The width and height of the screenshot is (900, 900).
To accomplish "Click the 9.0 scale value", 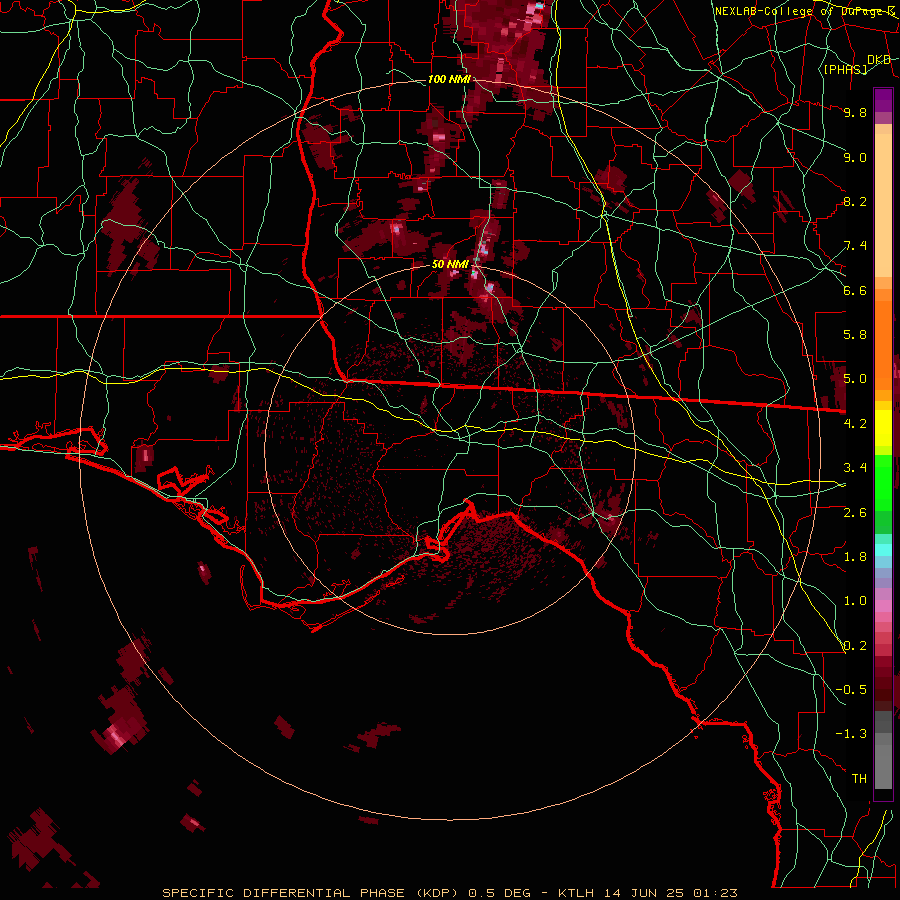I will coord(855,157).
